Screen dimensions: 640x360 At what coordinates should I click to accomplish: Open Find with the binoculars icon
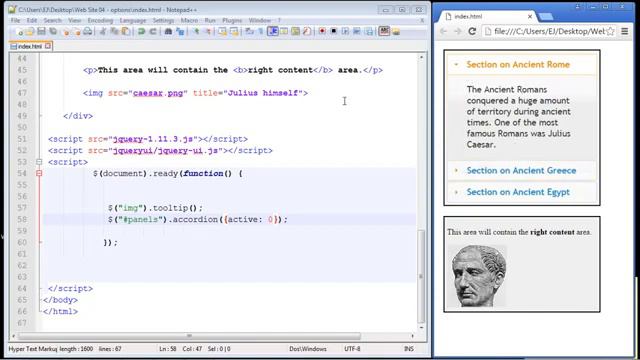168,31
